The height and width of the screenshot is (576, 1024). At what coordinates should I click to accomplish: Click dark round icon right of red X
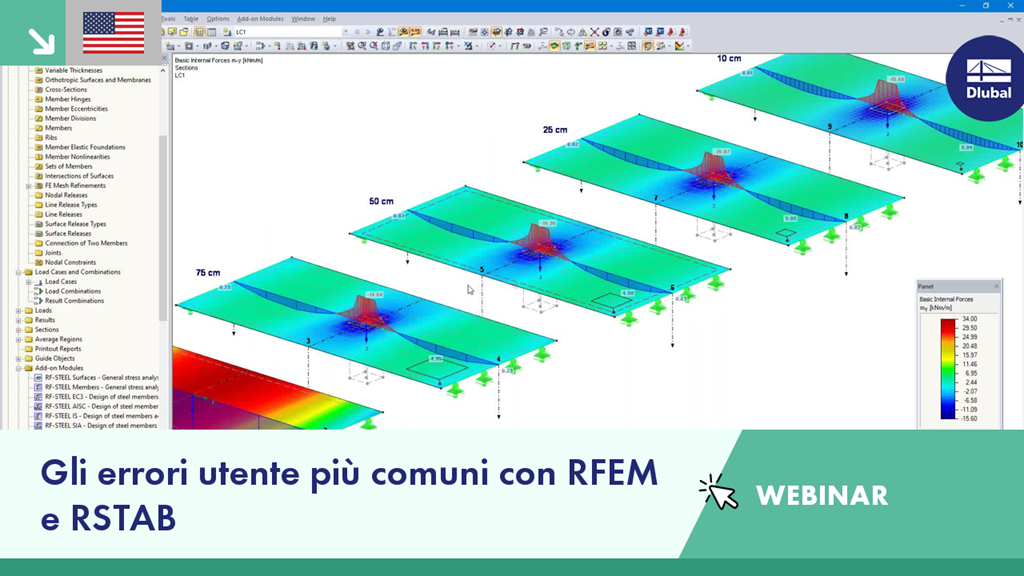[x=606, y=32]
